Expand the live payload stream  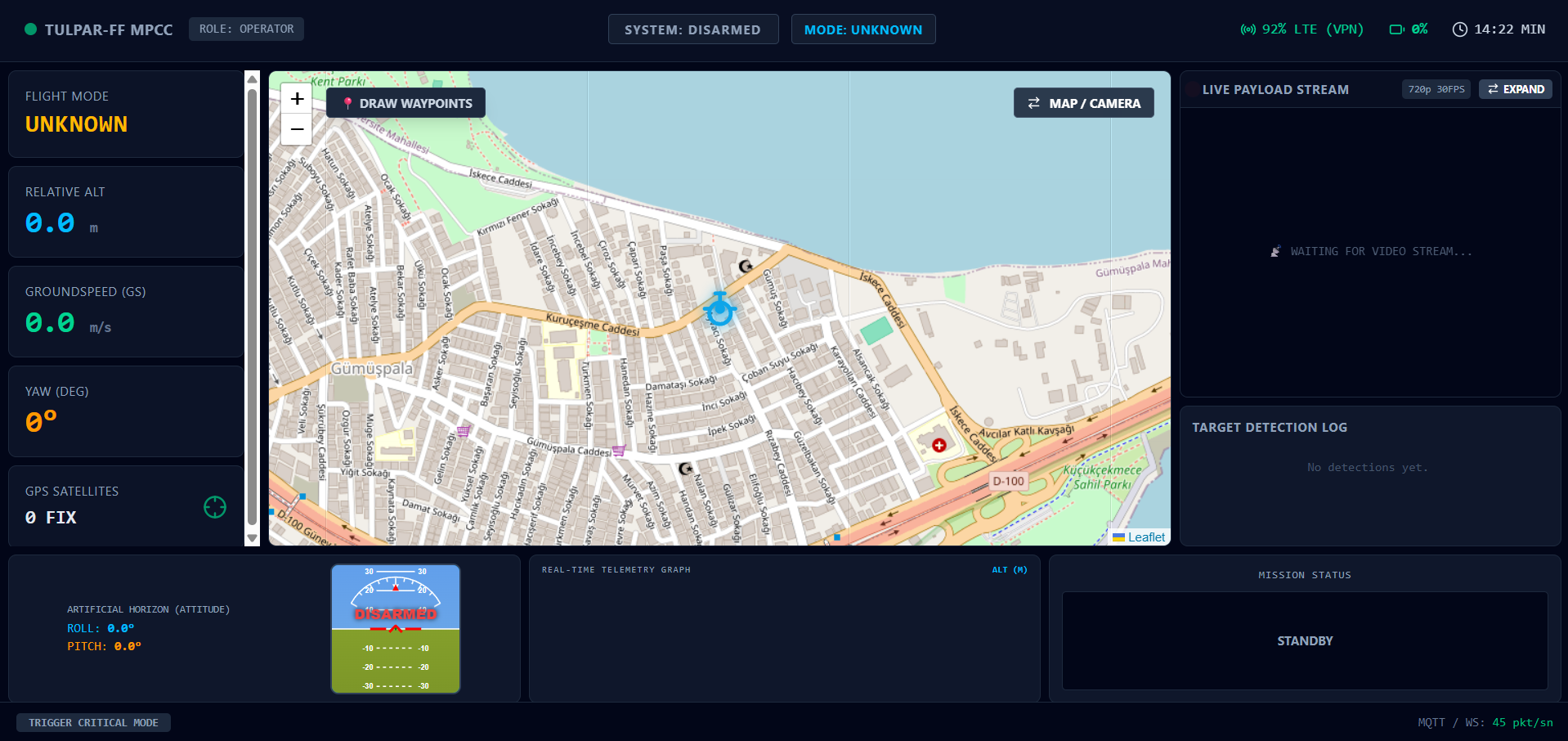[x=1516, y=89]
